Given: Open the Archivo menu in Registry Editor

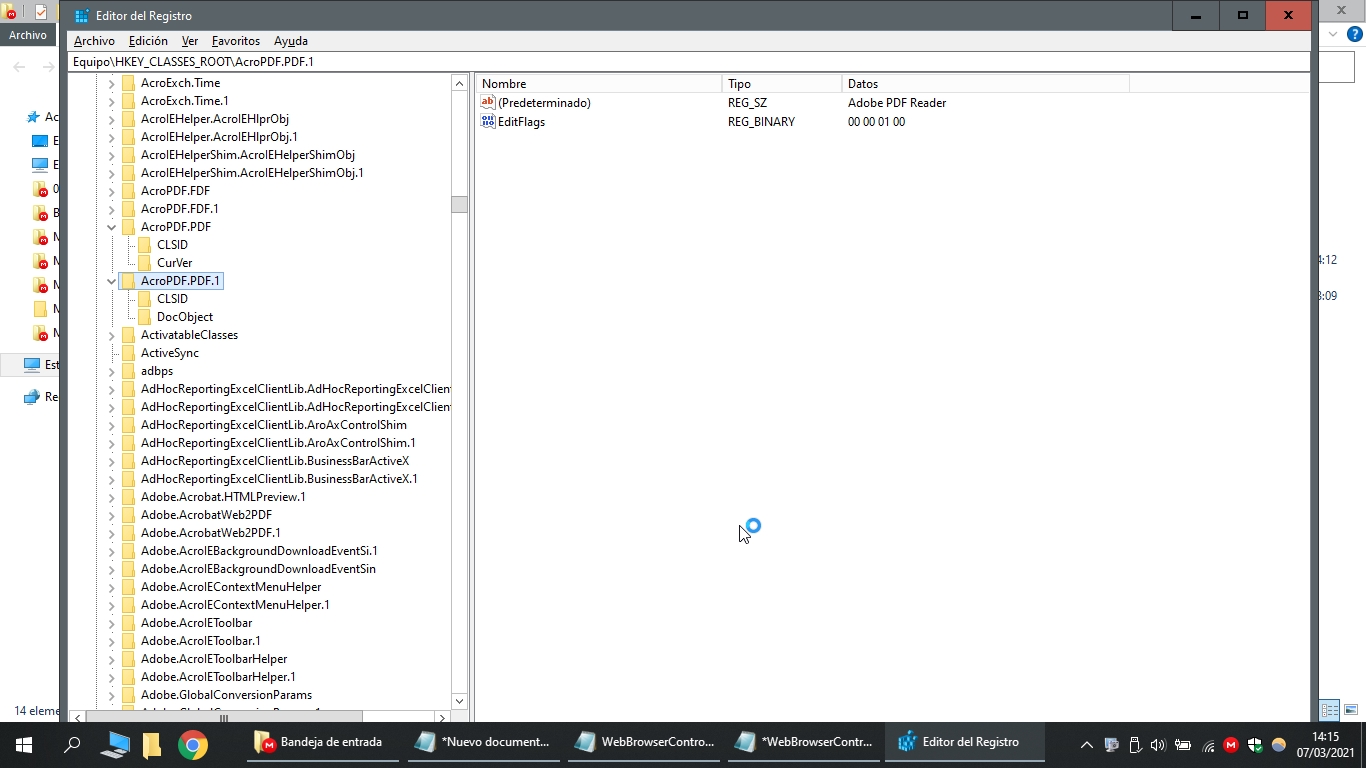Looking at the screenshot, I should (94, 41).
